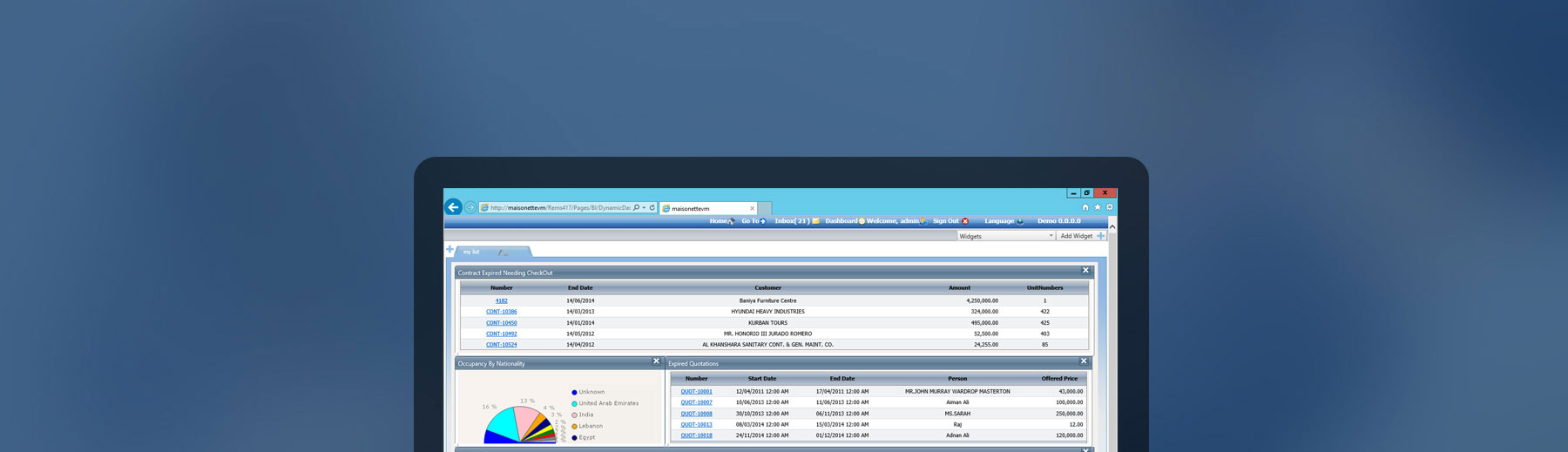Click the pencil edit icon on my list tab
The width and height of the screenshot is (1568, 452).
tap(500, 253)
